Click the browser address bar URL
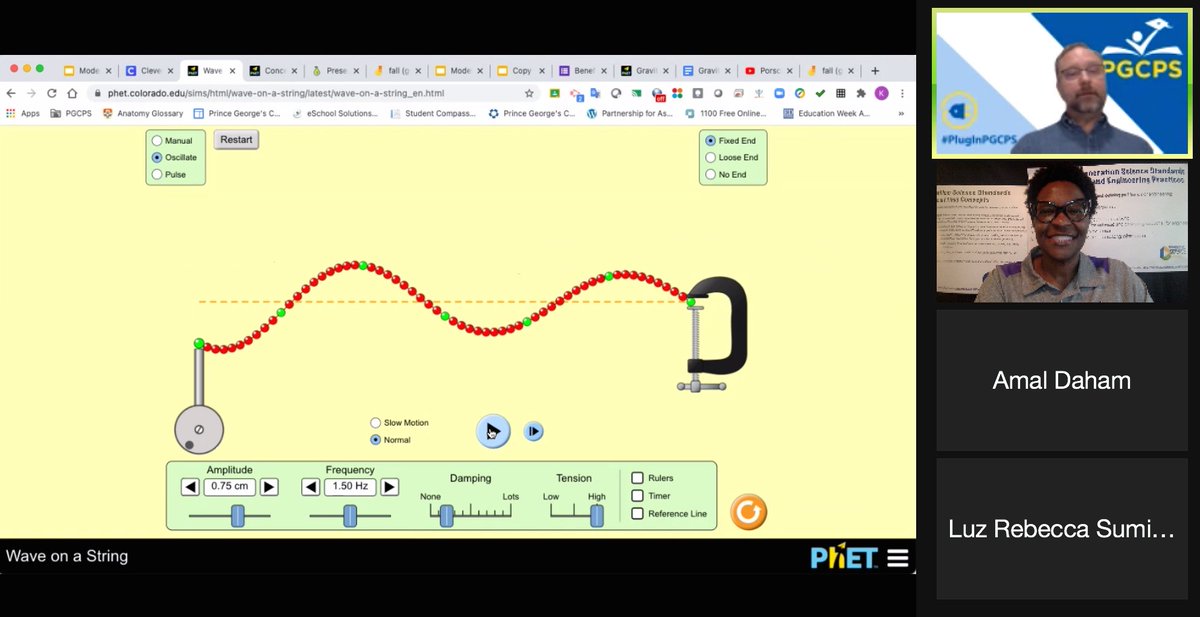Viewport: 1200px width, 617px height. [x=276, y=93]
